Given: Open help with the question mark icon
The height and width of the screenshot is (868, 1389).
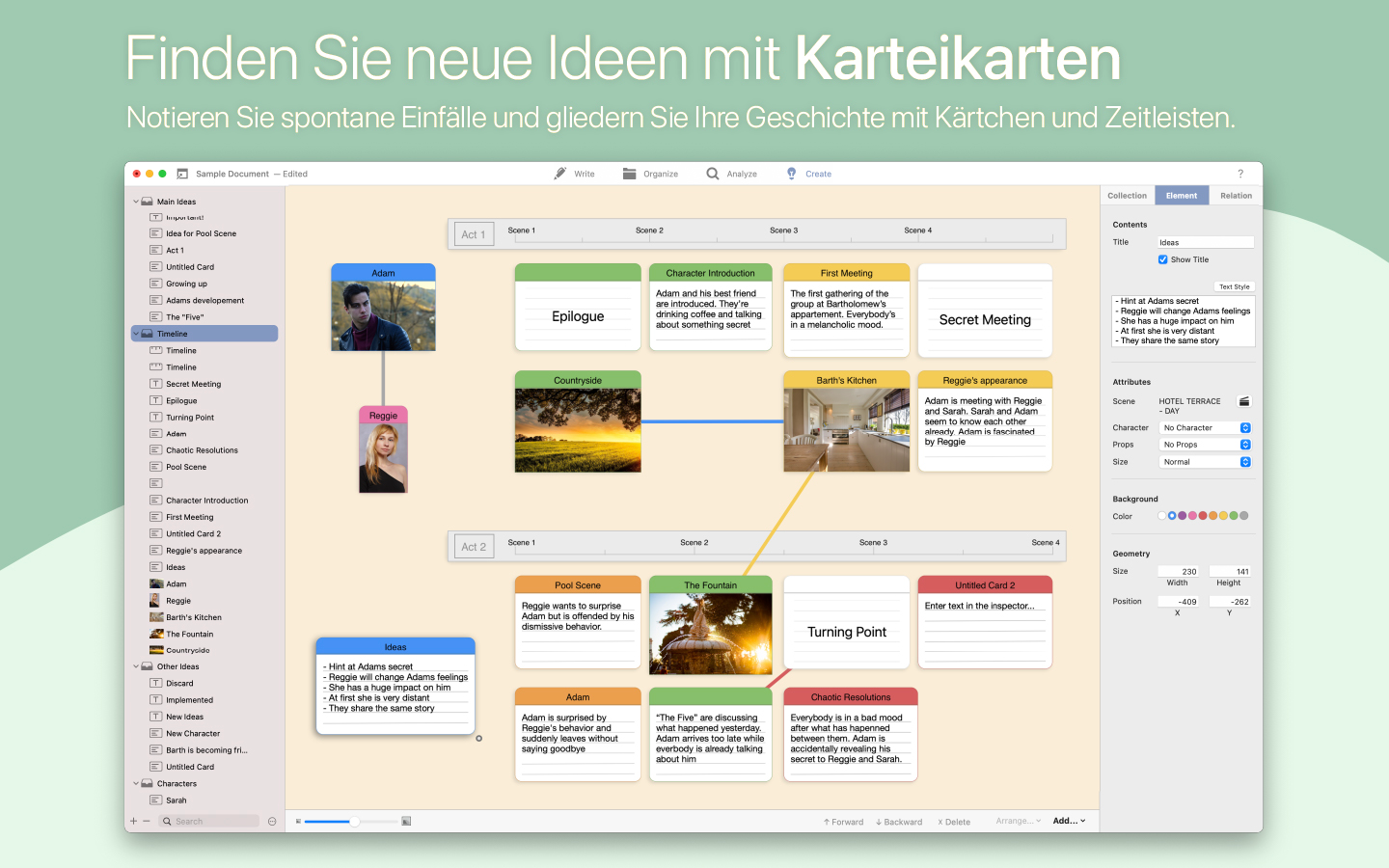Looking at the screenshot, I should [x=1240, y=174].
